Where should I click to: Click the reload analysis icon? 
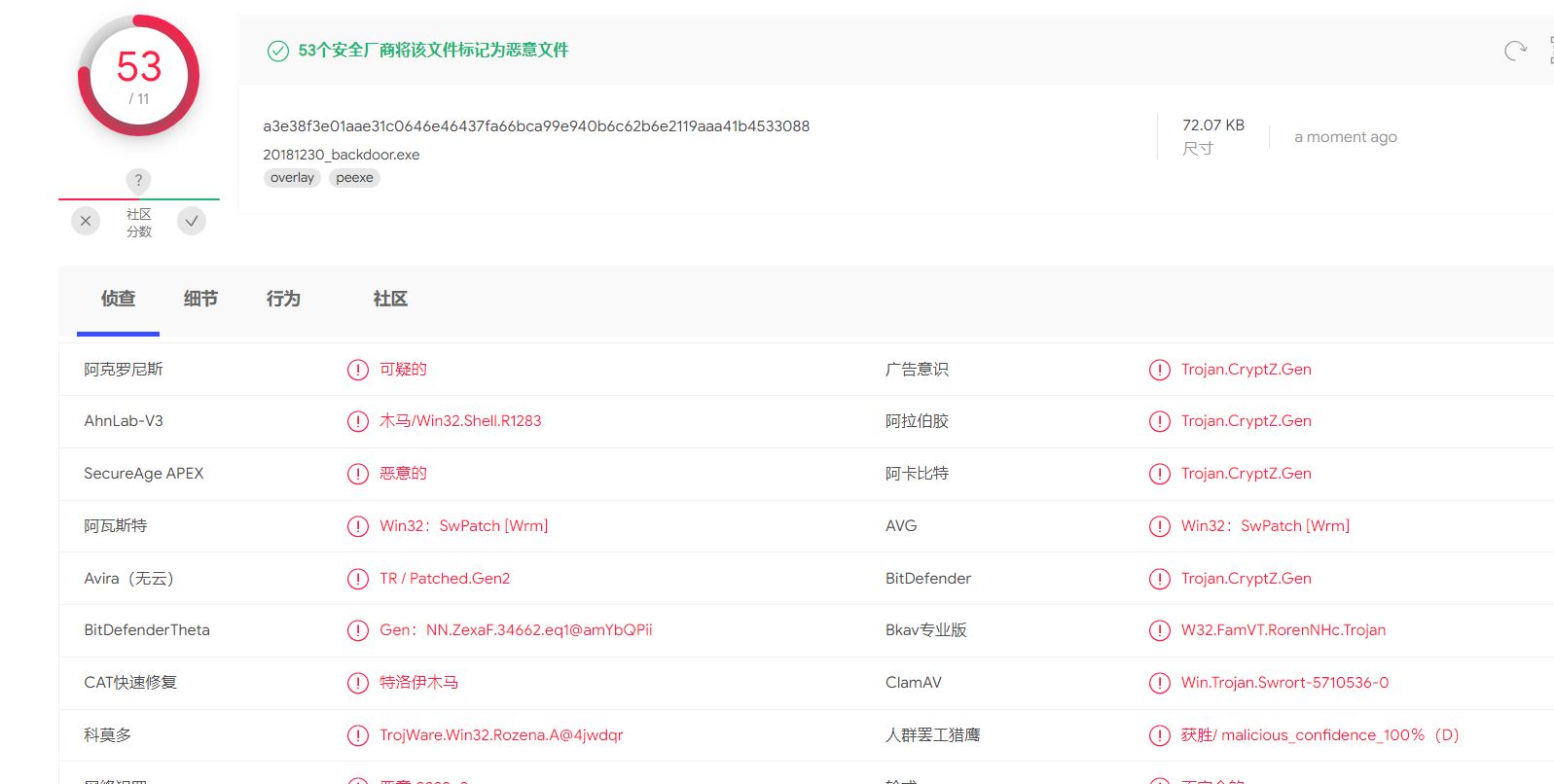(1515, 51)
